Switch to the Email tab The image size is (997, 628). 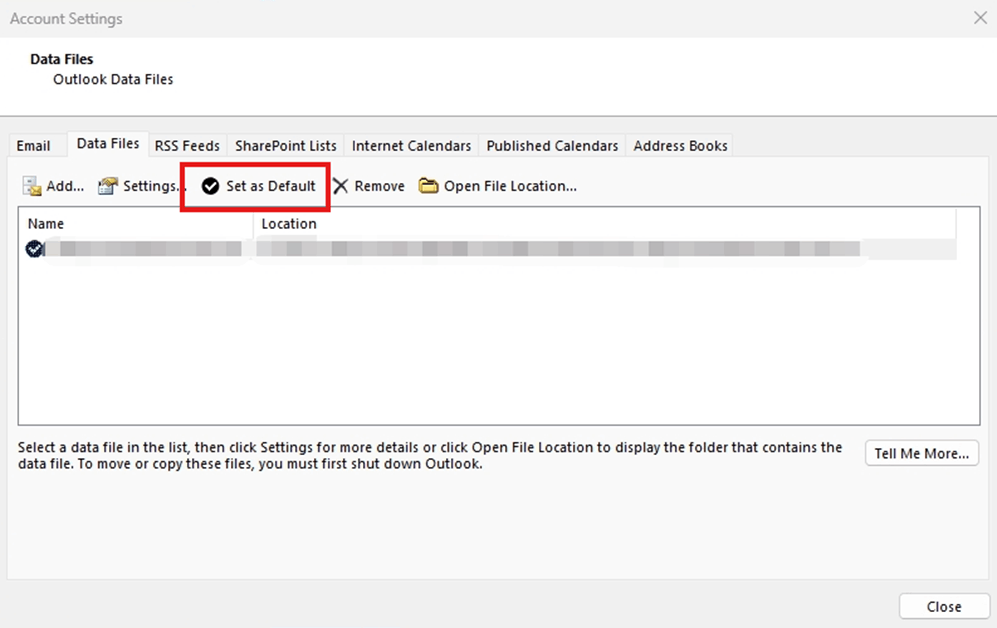(33, 146)
